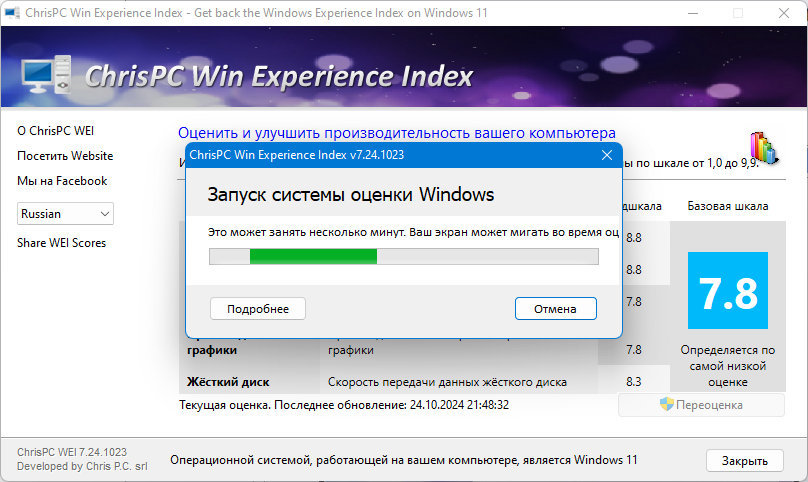Click the Переоценка button
The height and width of the screenshot is (482, 808).
(x=701, y=405)
